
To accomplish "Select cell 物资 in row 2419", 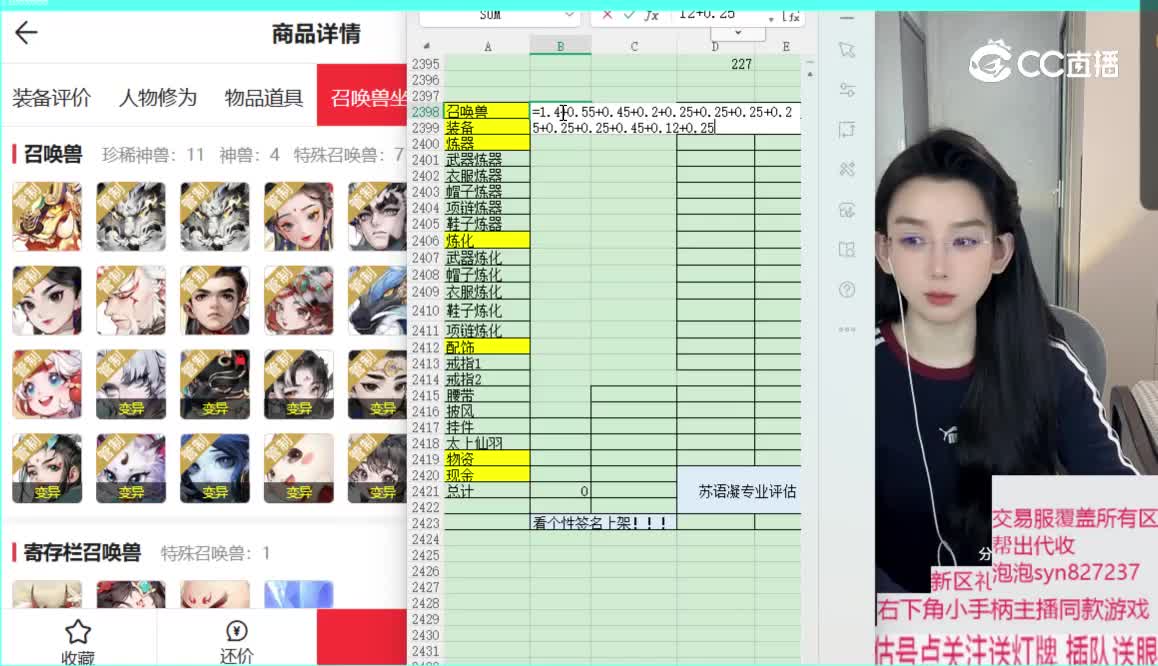I will [487, 459].
